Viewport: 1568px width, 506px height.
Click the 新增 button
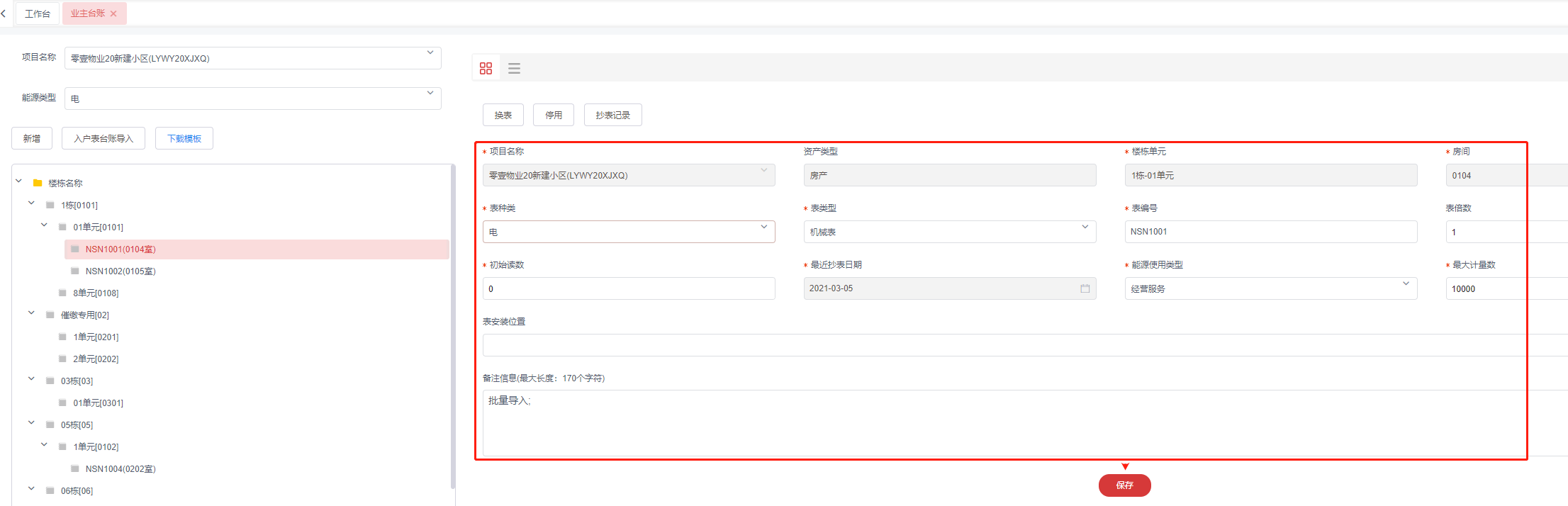click(32, 138)
